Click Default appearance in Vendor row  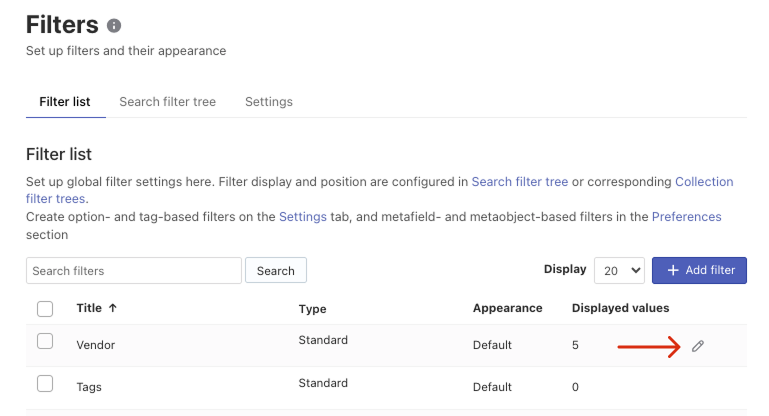pos(492,345)
